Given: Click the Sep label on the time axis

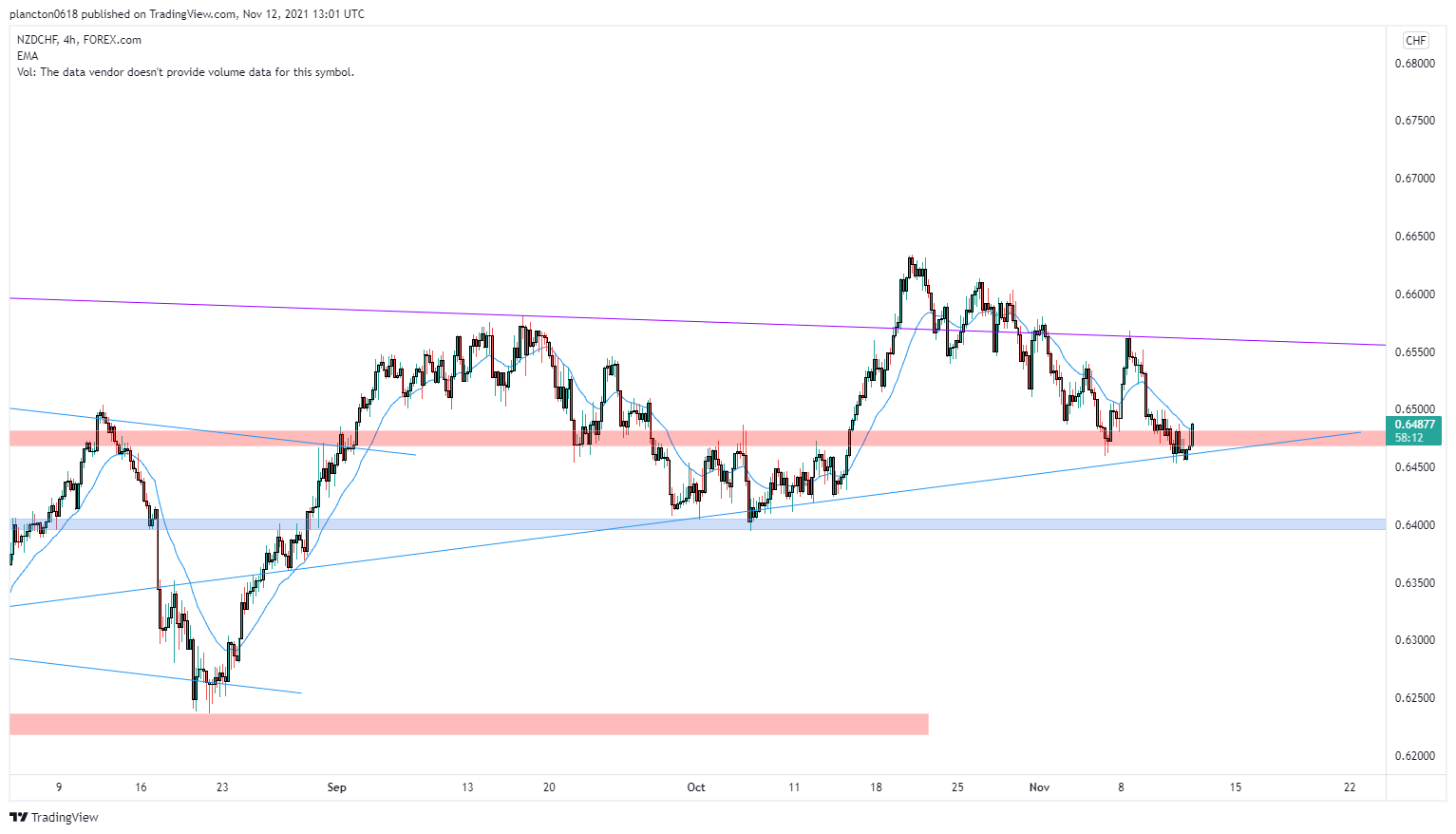Looking at the screenshot, I should point(336,787).
